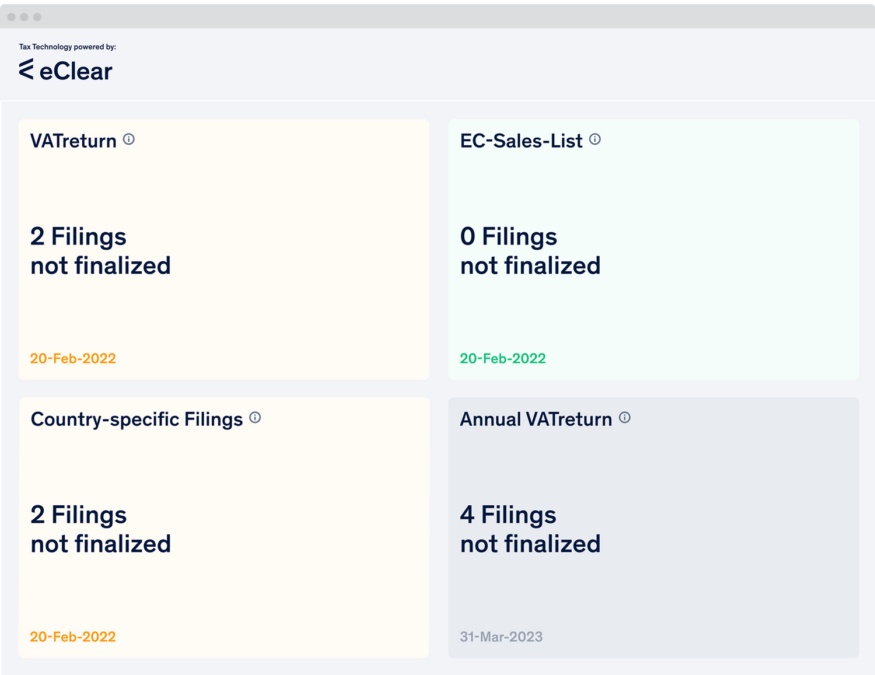Open info icon for Country-specific Filings
The width and height of the screenshot is (875, 675).
[255, 417]
